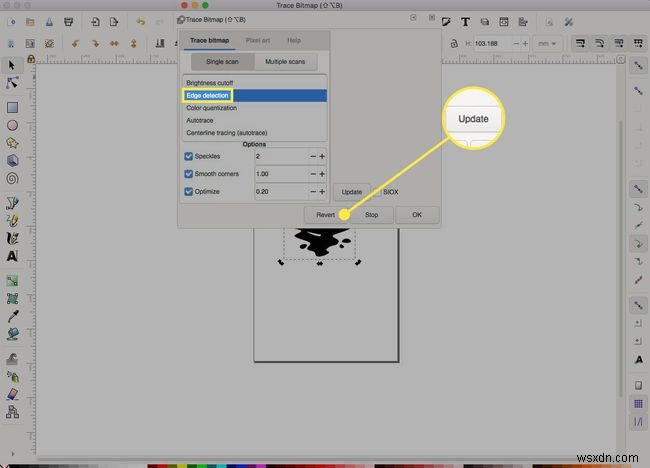This screenshot has width=650, height=468.
Task: Select the Tweak tool
Action: 12,359
